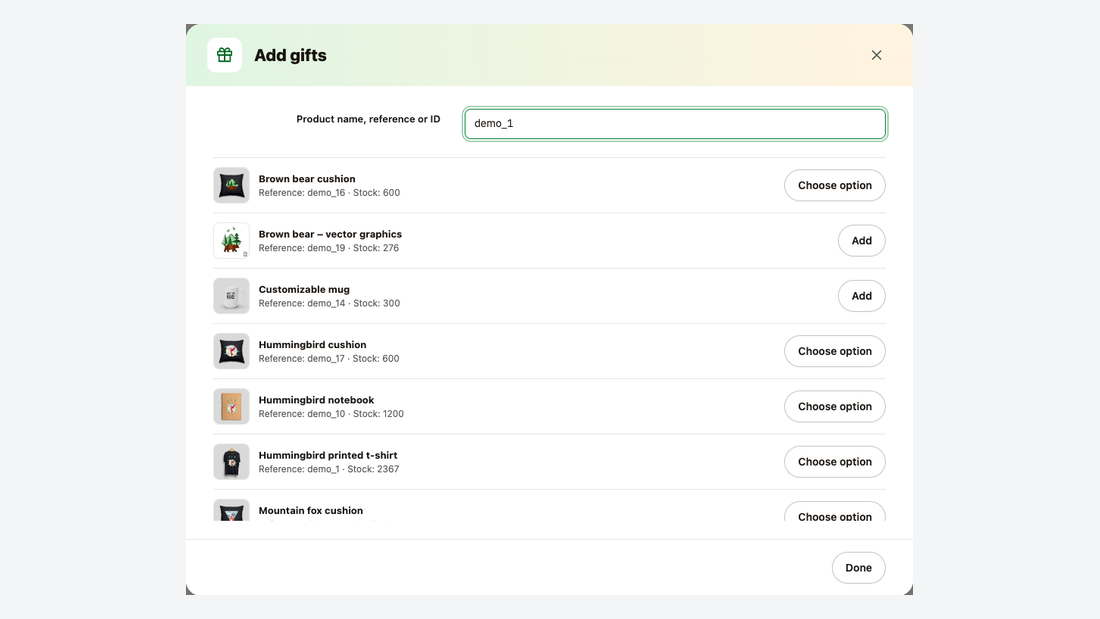Select the 'Mountain fox cushion' product name
1100x619 pixels.
(x=310, y=510)
